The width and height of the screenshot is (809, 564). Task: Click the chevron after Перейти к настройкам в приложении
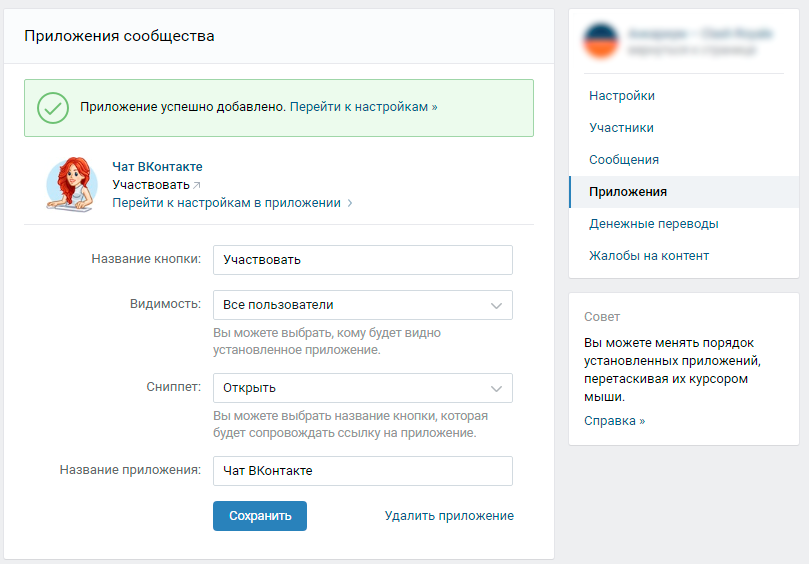[350, 203]
